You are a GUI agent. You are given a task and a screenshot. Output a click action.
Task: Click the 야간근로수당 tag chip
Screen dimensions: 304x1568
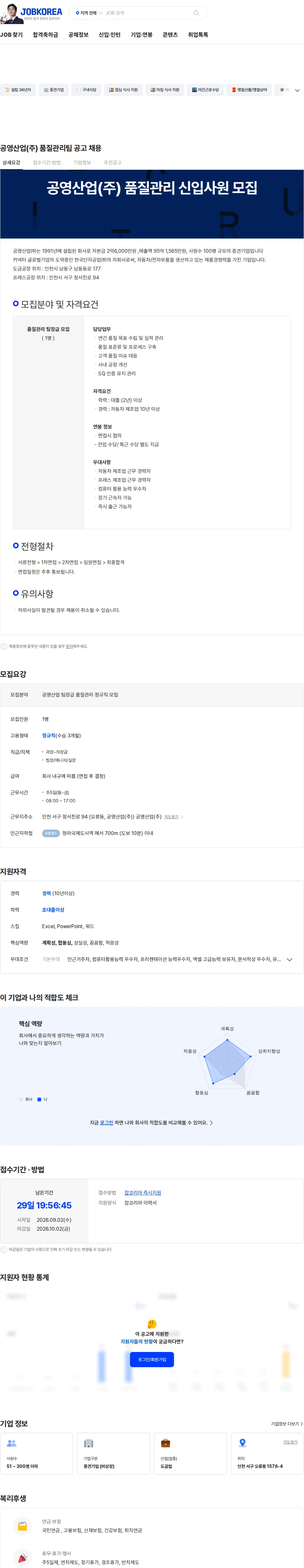click(205, 89)
